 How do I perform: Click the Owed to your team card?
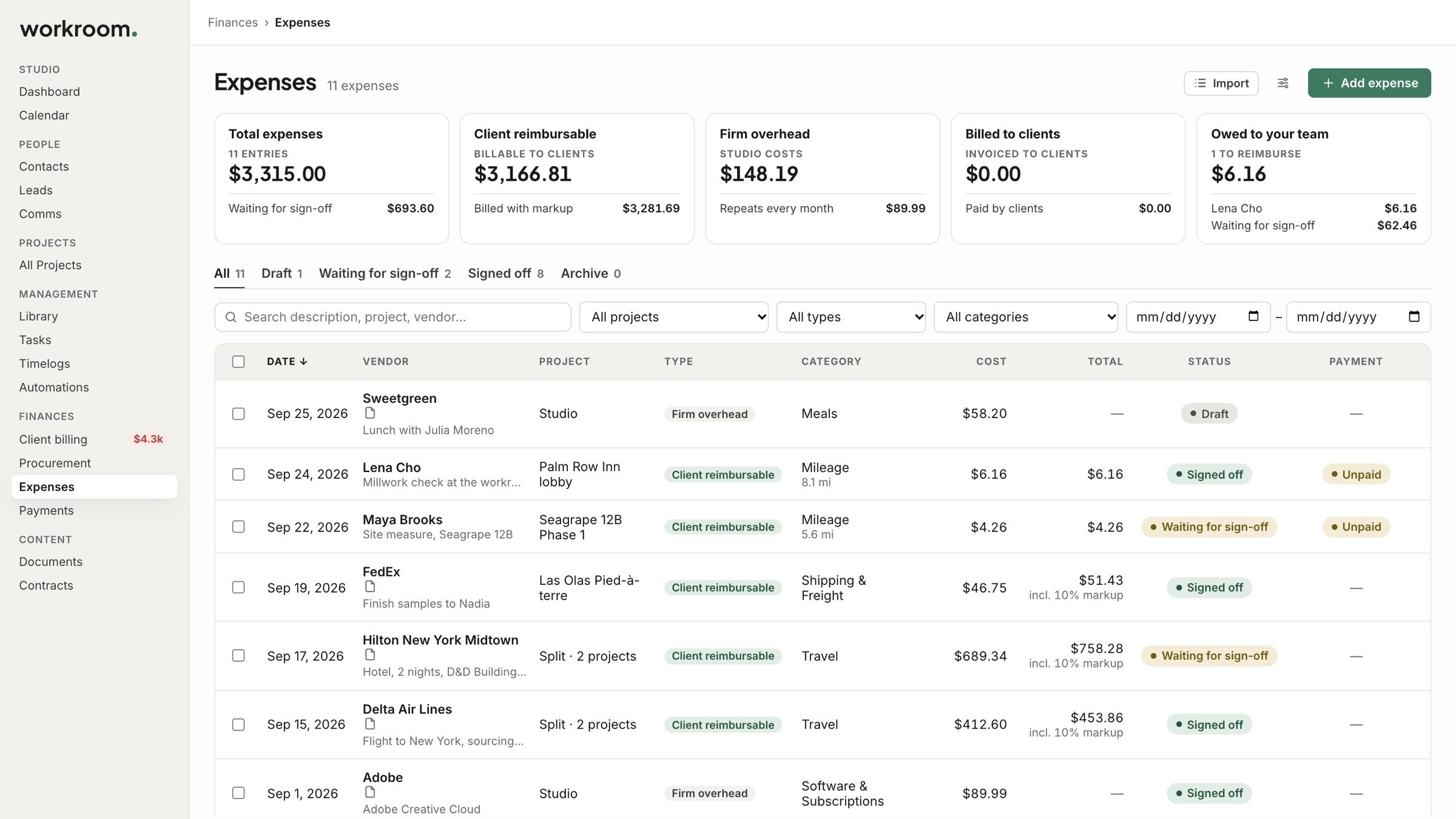[1313, 178]
